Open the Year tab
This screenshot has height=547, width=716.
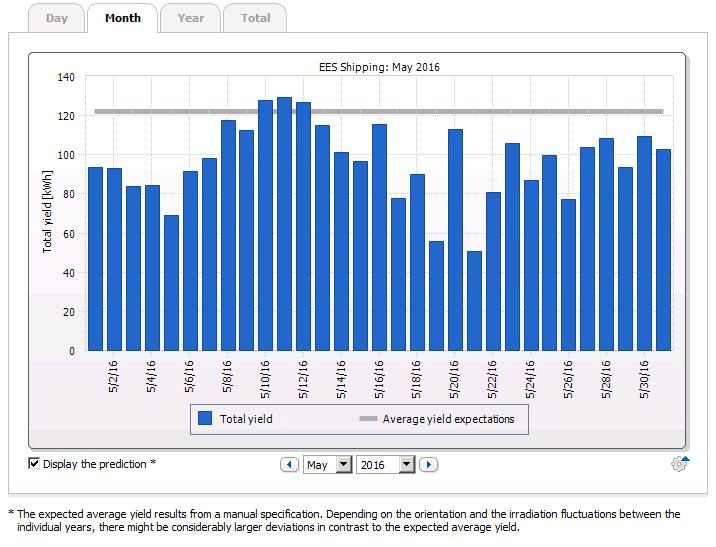191,18
